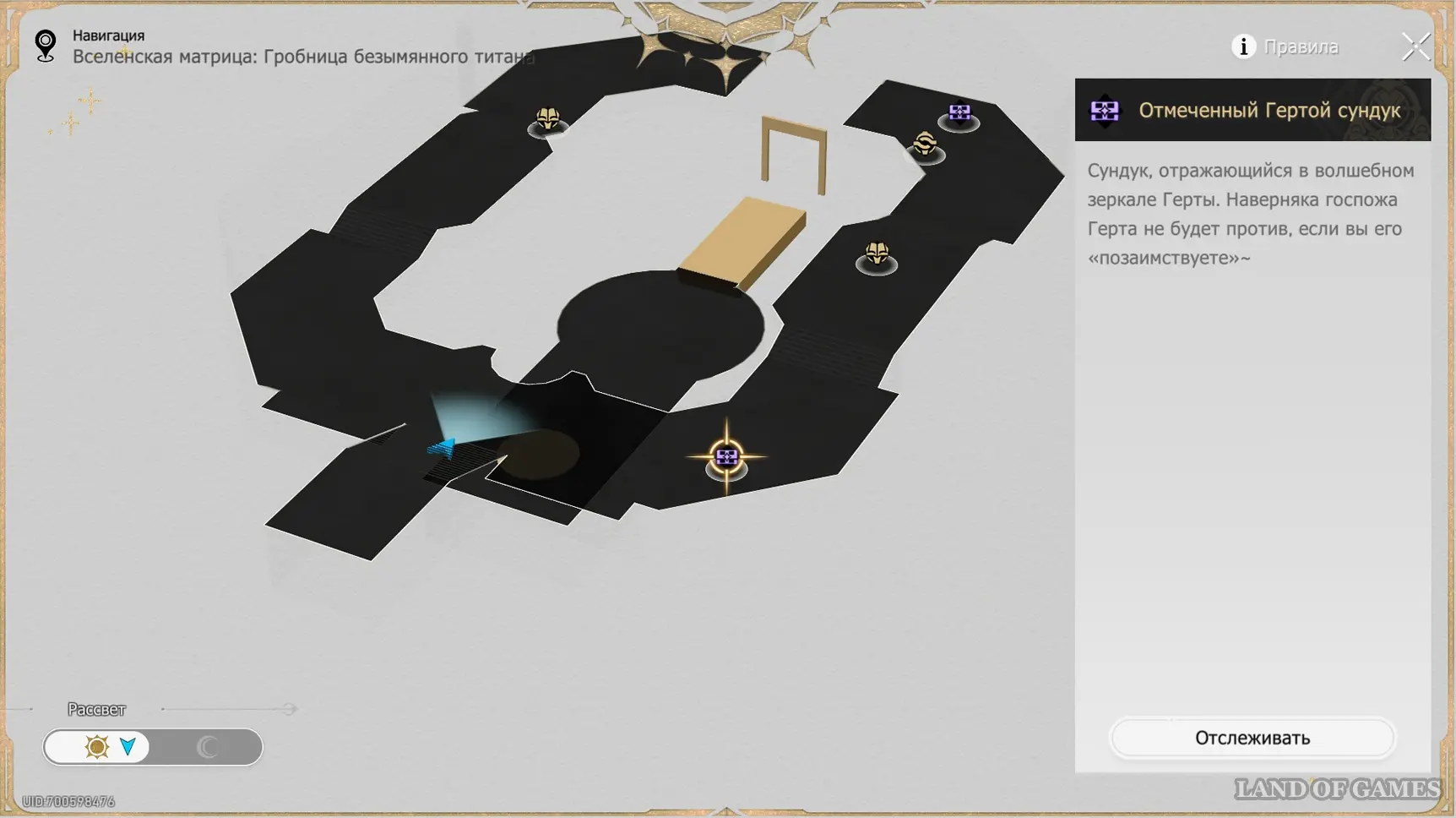Click the blue arrow indicator beside the sun

coord(128,747)
